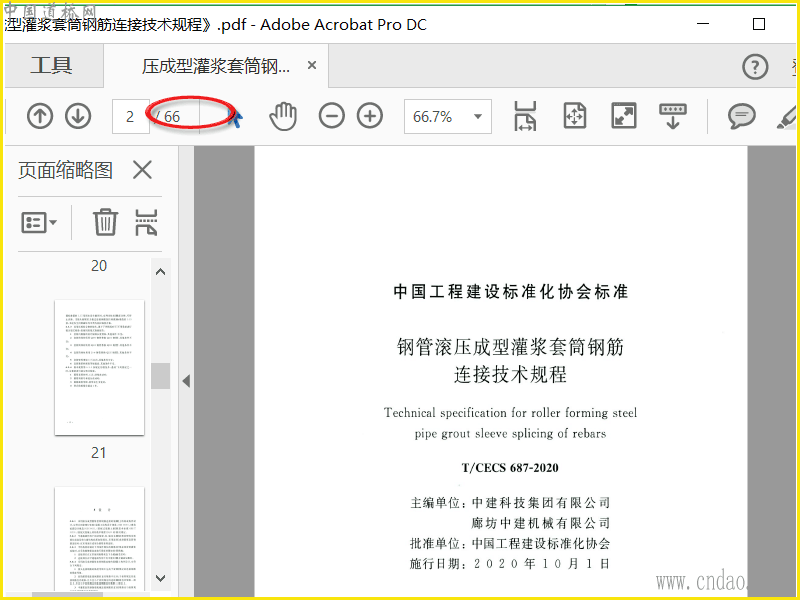Click the 'T/CECS 687-2020' text
Viewport: 800px width, 600px height.
tap(510, 468)
